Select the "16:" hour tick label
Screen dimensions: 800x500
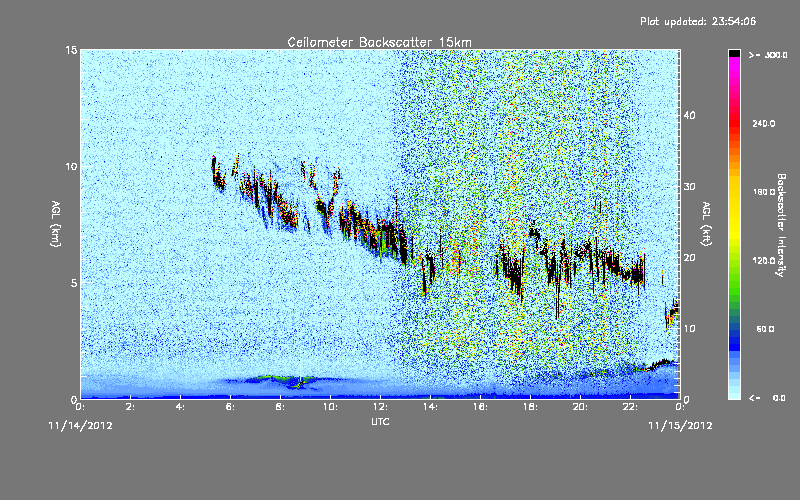[480, 407]
